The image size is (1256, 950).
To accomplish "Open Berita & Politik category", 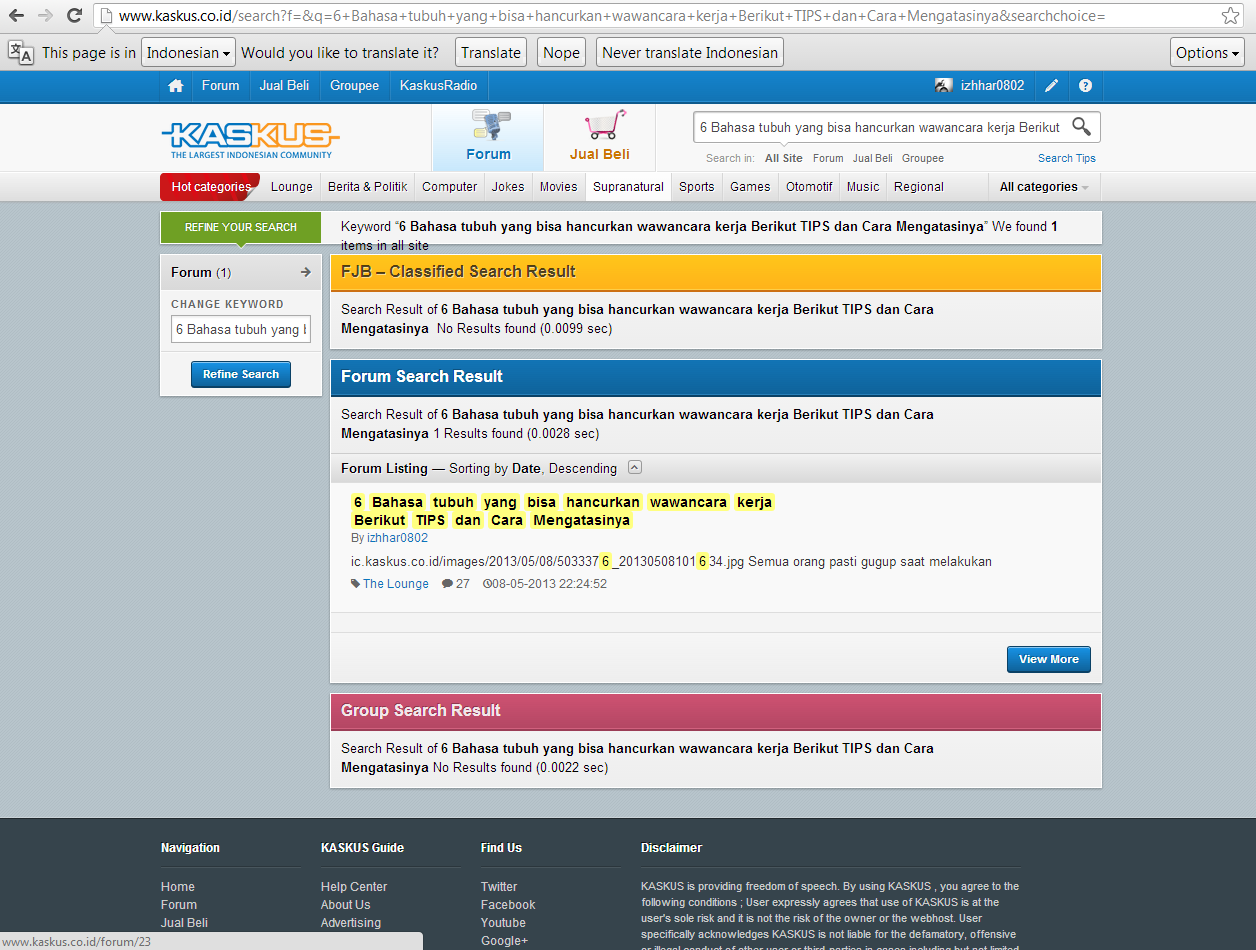I will (368, 187).
